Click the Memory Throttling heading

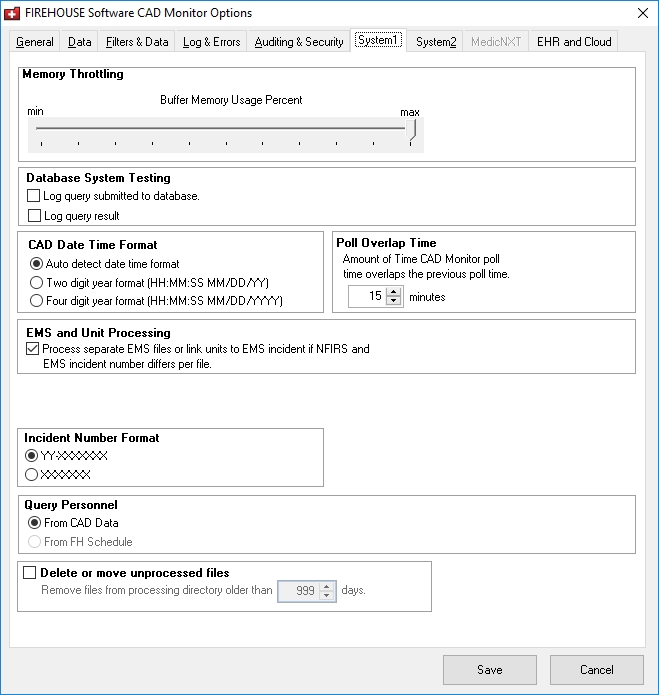click(x=73, y=74)
